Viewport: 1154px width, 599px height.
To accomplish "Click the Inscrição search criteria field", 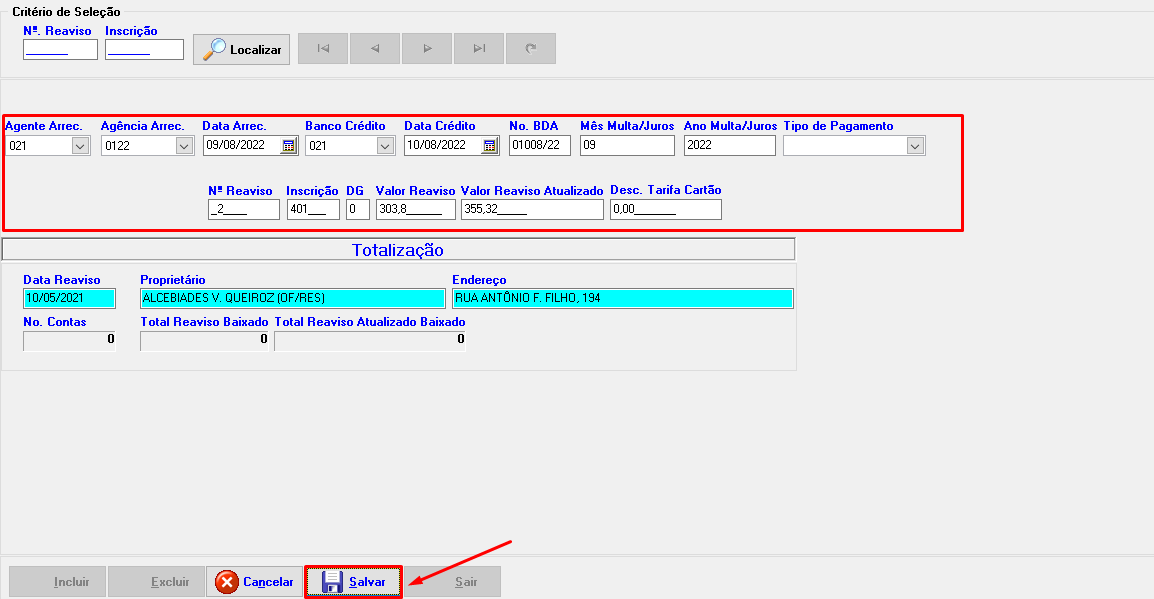I will (144, 50).
